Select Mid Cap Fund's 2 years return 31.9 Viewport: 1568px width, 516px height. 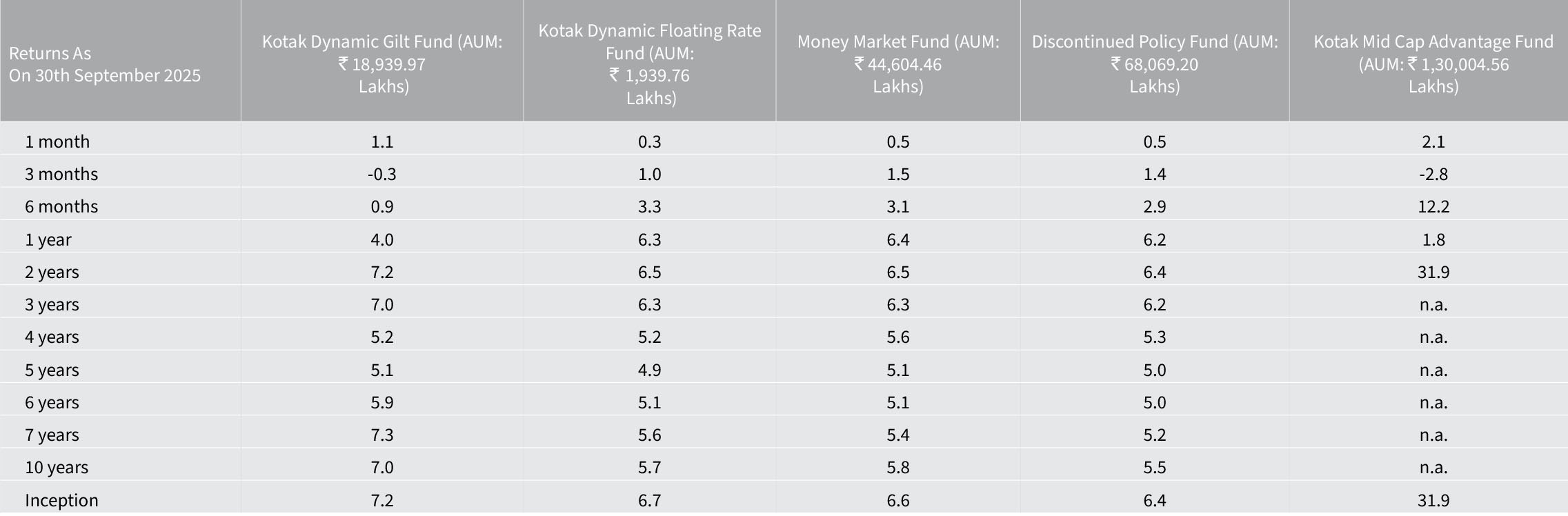[1433, 272]
